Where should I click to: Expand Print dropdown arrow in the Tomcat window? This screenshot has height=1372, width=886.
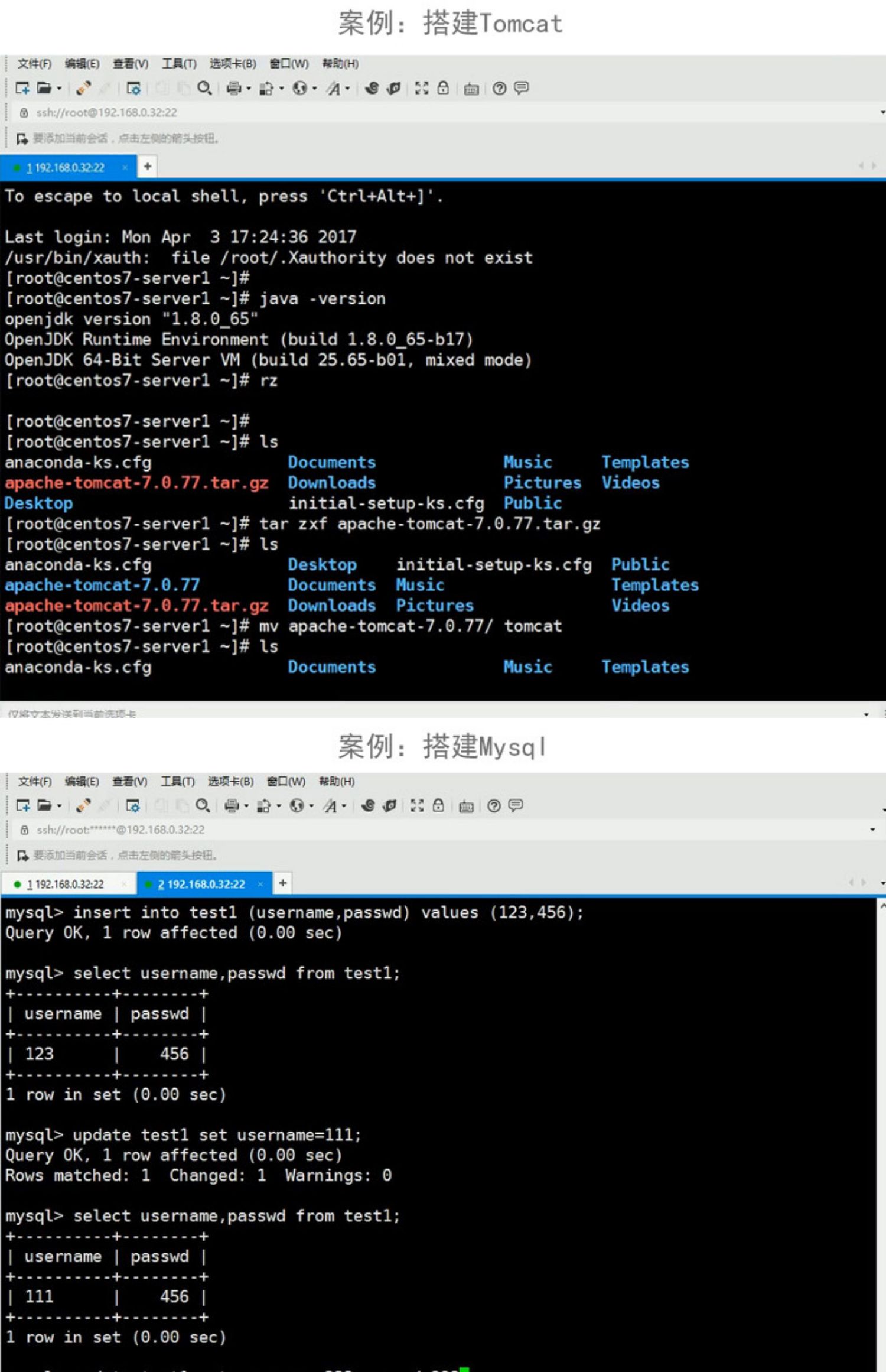tap(249, 89)
